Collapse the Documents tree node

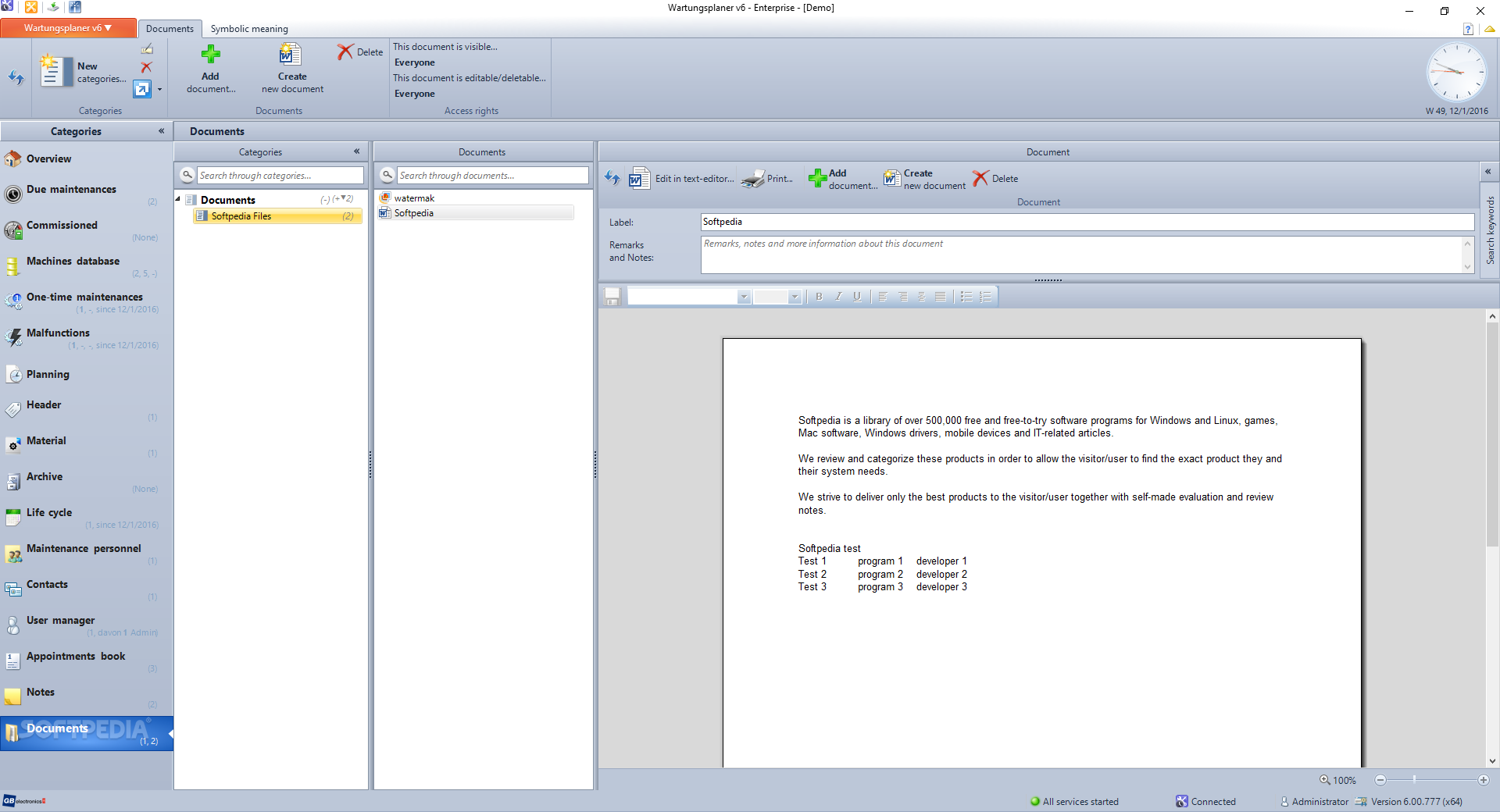click(178, 199)
